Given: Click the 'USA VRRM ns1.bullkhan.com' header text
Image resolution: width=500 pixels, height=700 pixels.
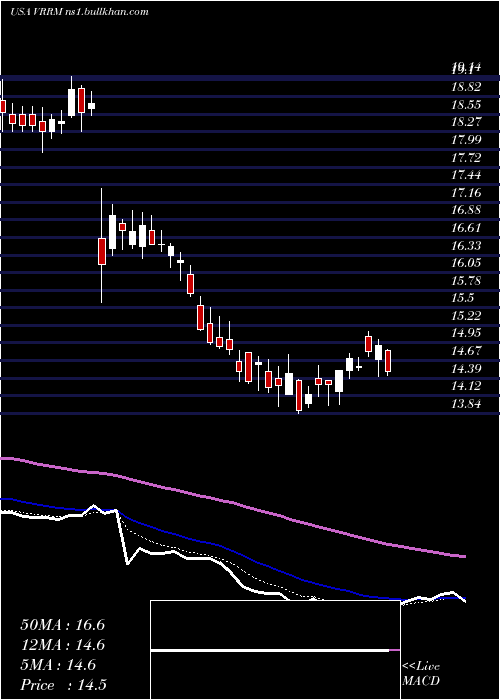Looking at the screenshot, I should pyautogui.click(x=79, y=12).
